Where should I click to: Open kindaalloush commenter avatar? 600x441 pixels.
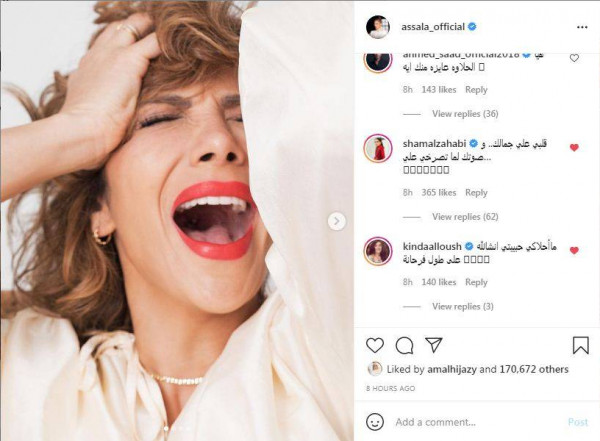coord(378,251)
